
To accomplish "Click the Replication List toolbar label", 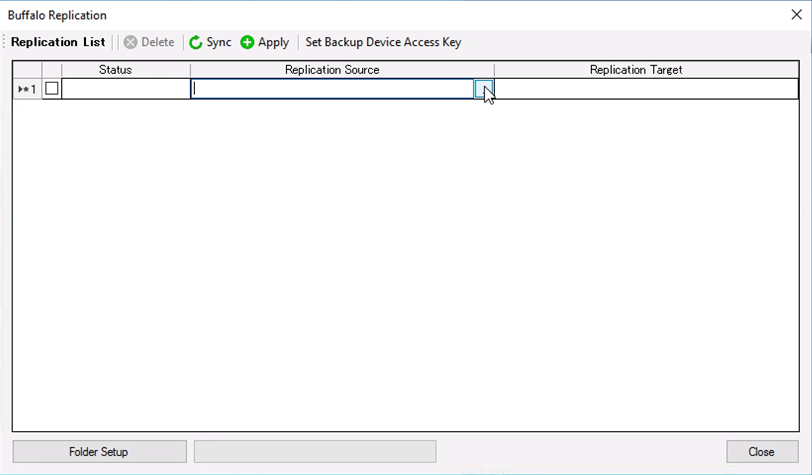I will point(58,42).
